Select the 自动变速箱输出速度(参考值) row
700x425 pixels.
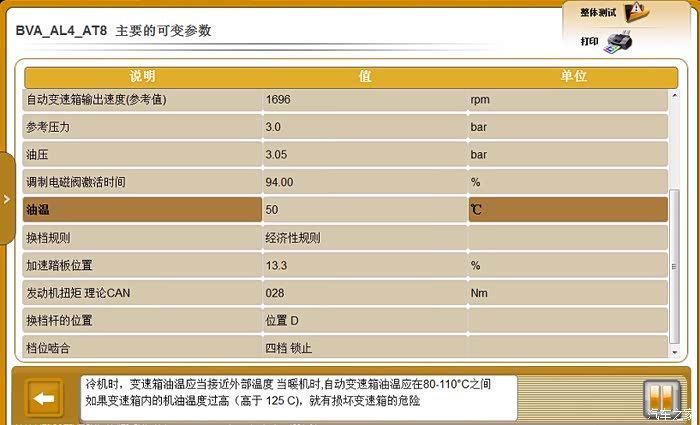pos(345,100)
